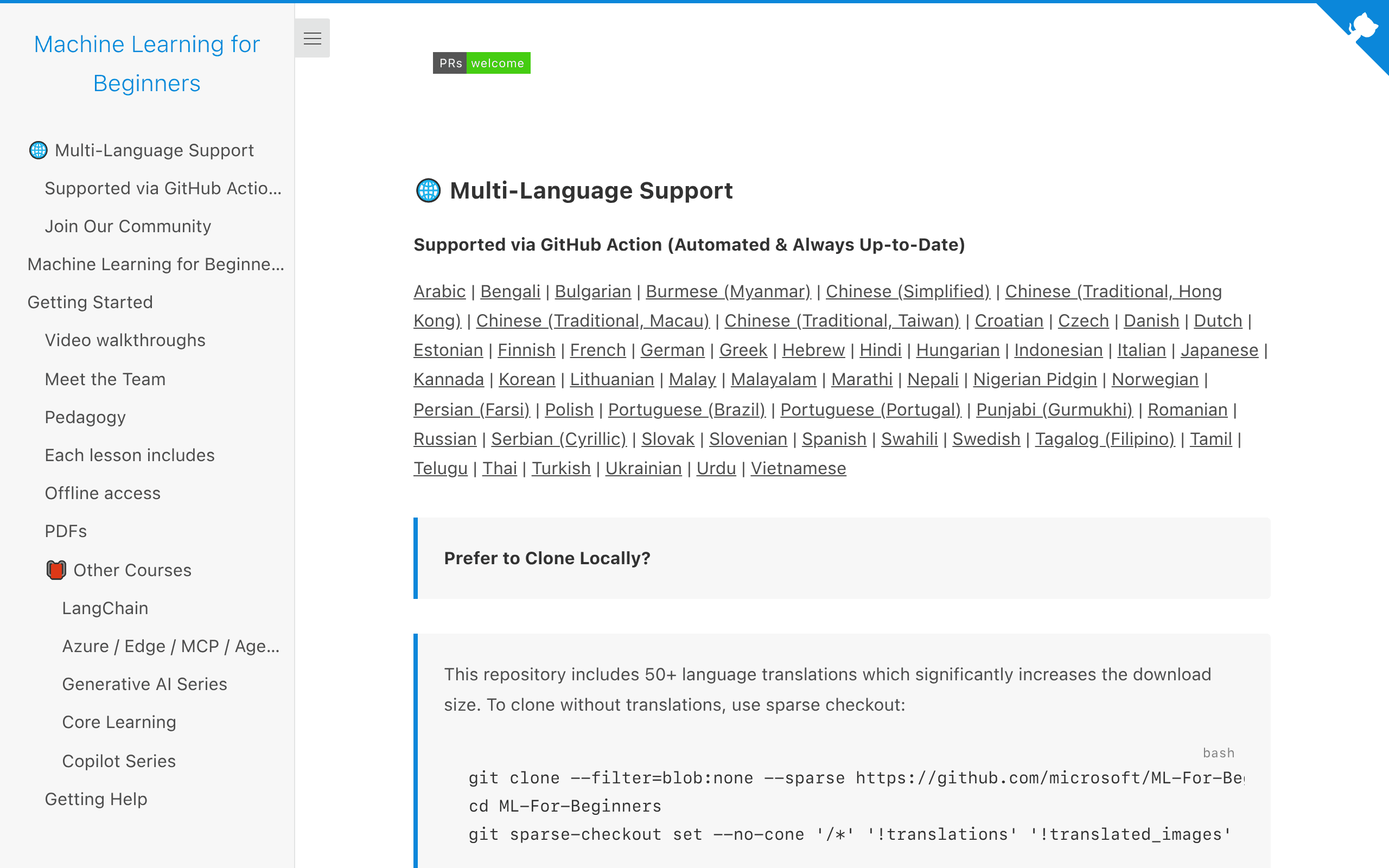Open the Ukrainian translation link

[x=643, y=468]
